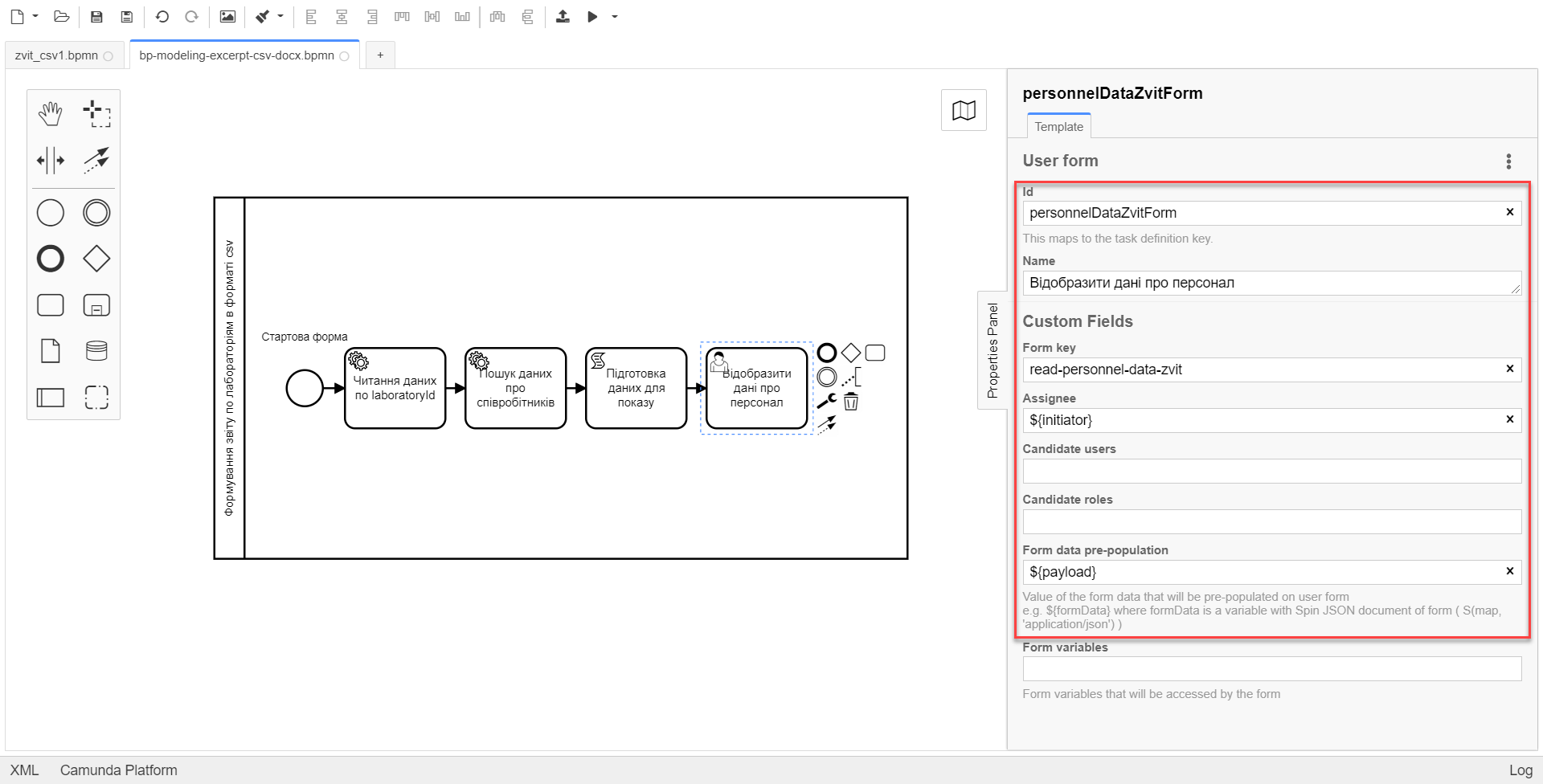The height and width of the screenshot is (784, 1543).
Task: Align selected elements to horizontal center
Action: 342,16
